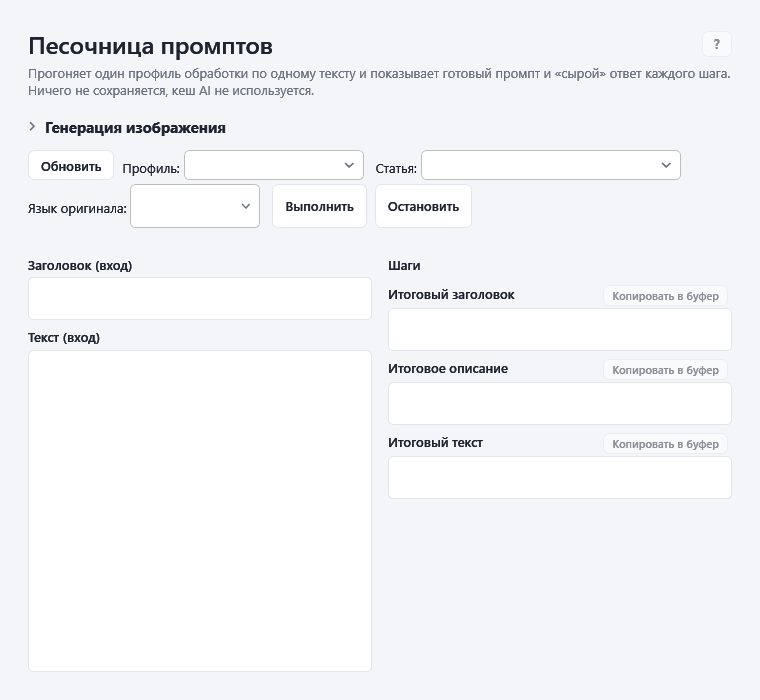
Task: Open the help question mark button
Action: click(716, 45)
